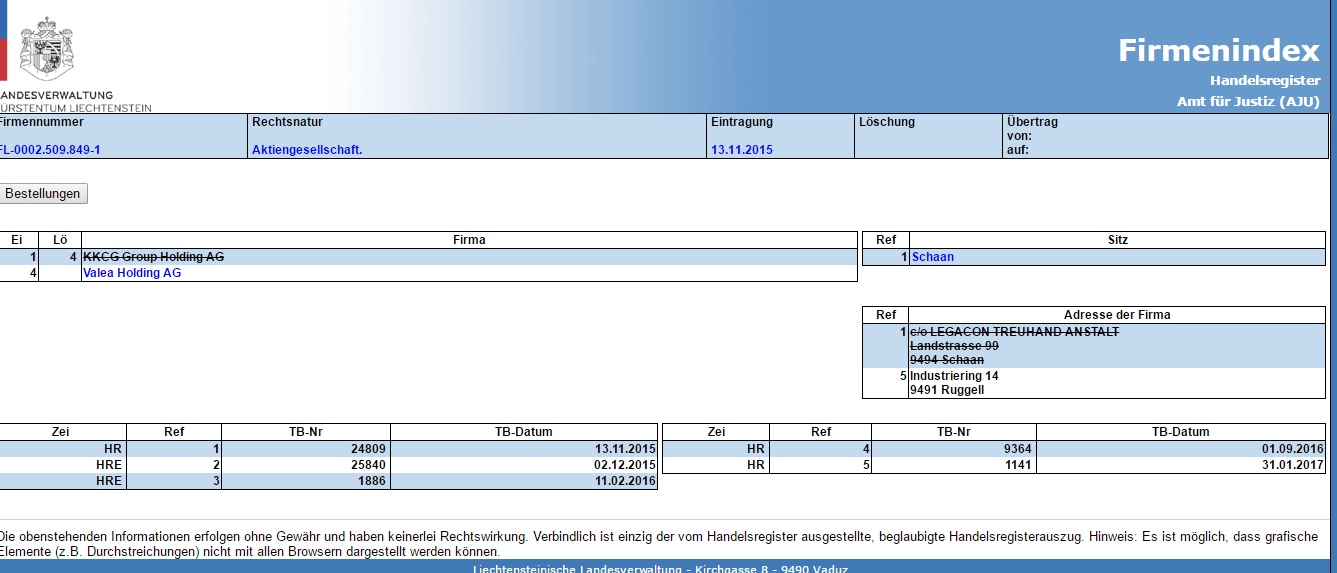This screenshot has width=1337, height=573.
Task: Click the disclaimer text about Handelsregisterauszug
Action: [x=659, y=544]
